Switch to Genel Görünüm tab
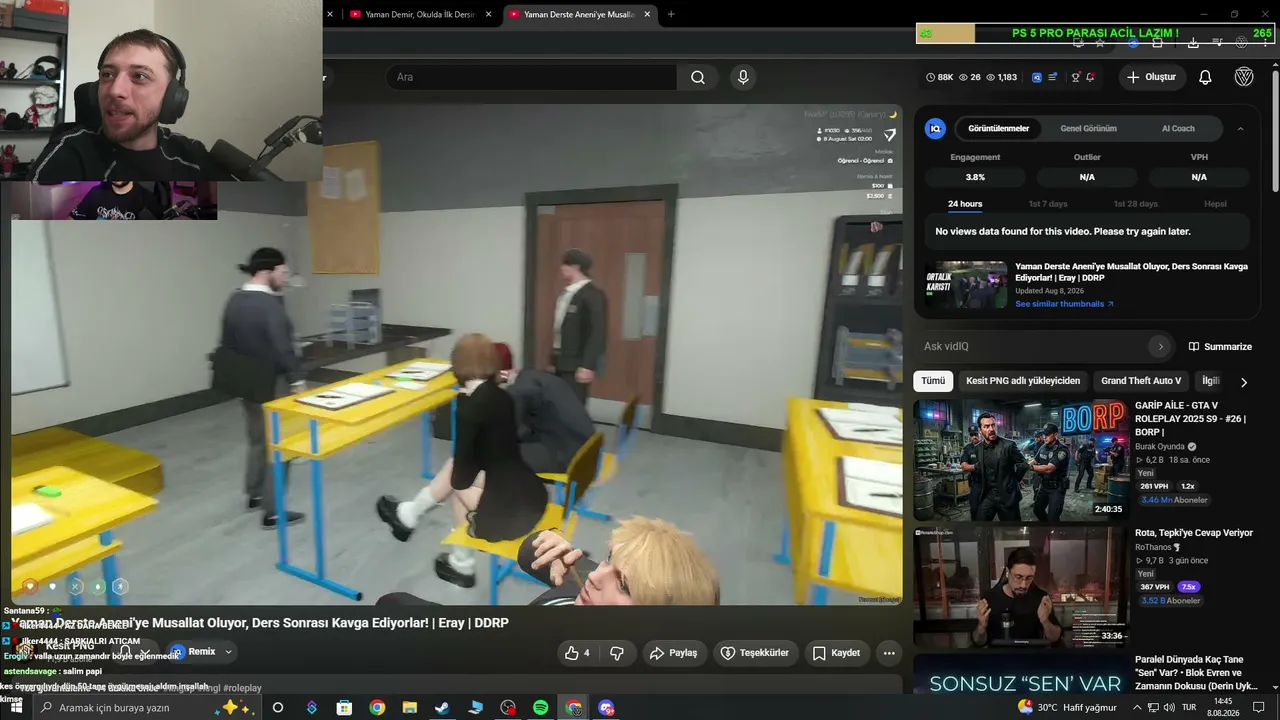 [1088, 129]
